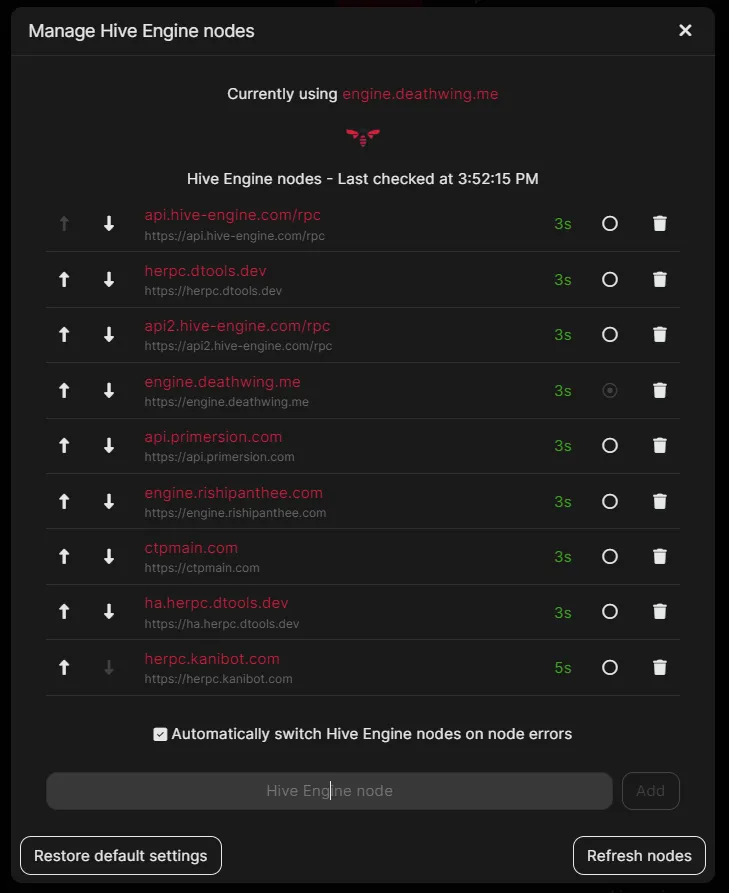The image size is (729, 893).
Task: Click Refresh nodes button
Action: coord(639,855)
